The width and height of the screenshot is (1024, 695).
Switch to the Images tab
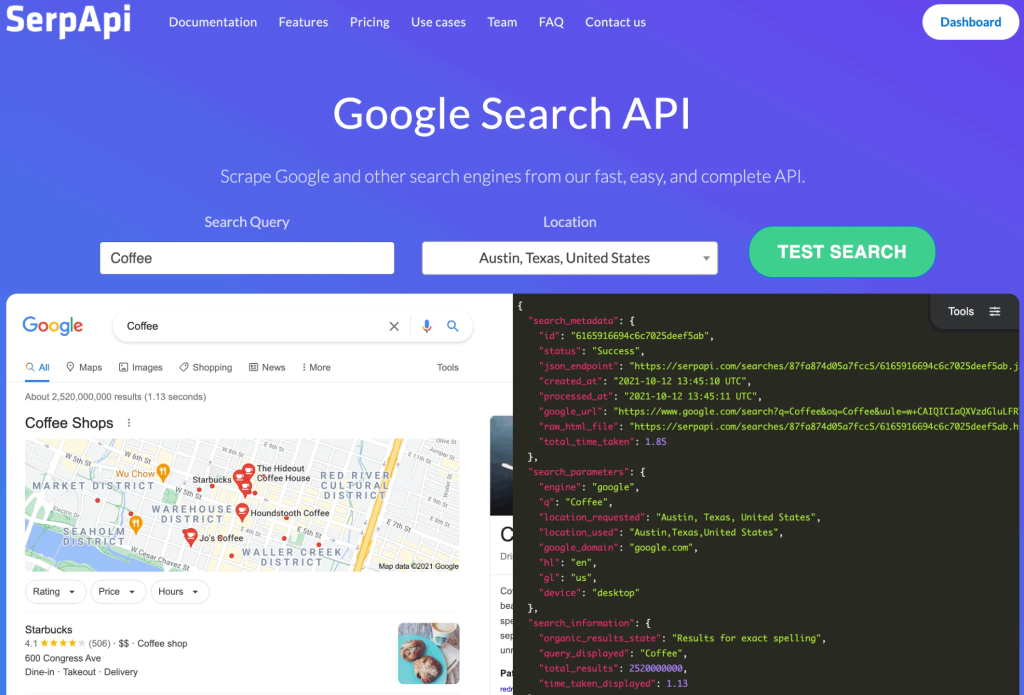[140, 367]
